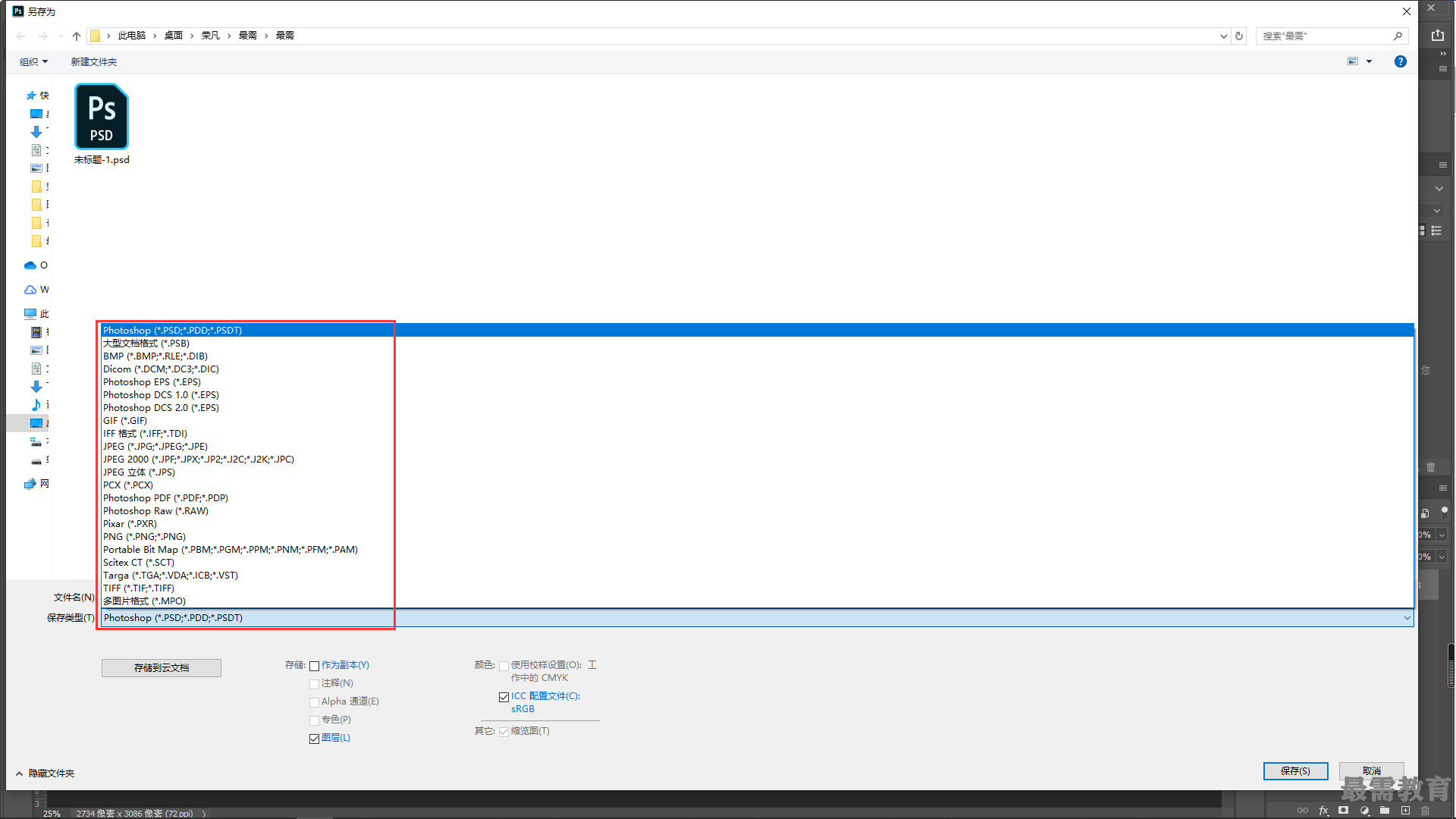Uncheck the 图层 checkbox
Screen dimensions: 1456x819
click(314, 739)
